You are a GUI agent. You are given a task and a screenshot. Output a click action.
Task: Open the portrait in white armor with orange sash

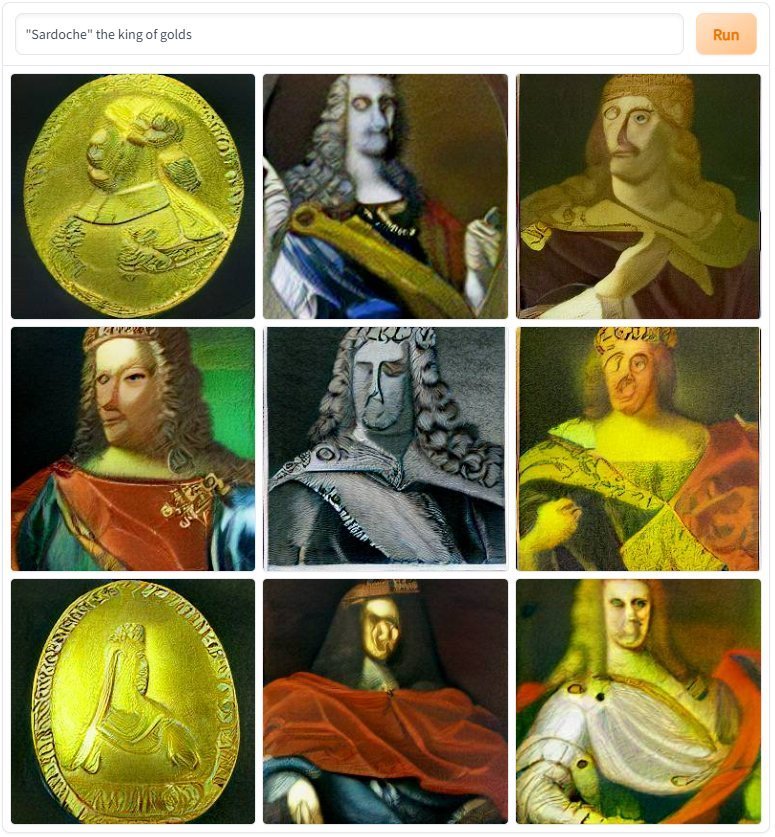tap(638, 701)
